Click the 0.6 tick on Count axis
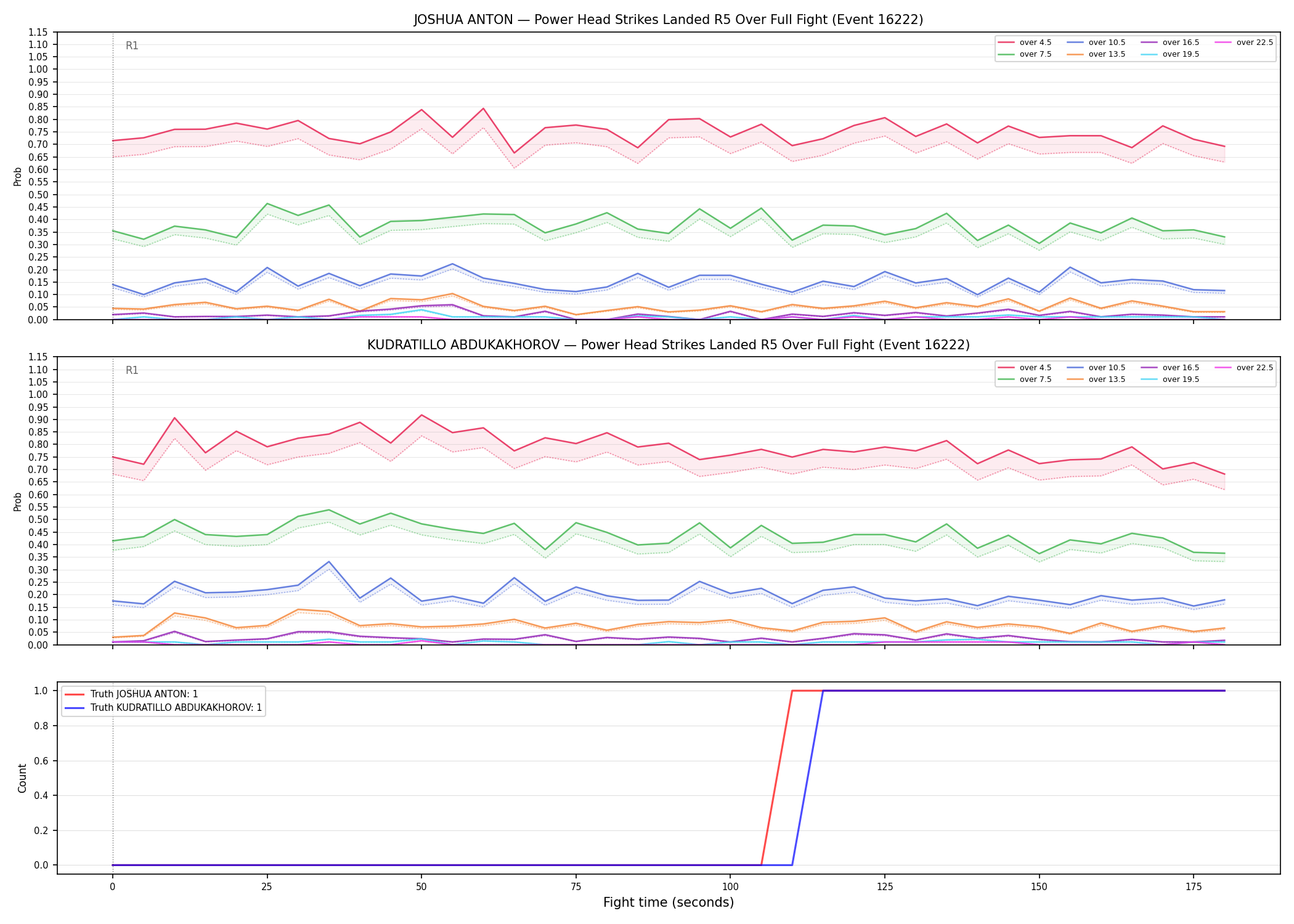 (x=42, y=761)
